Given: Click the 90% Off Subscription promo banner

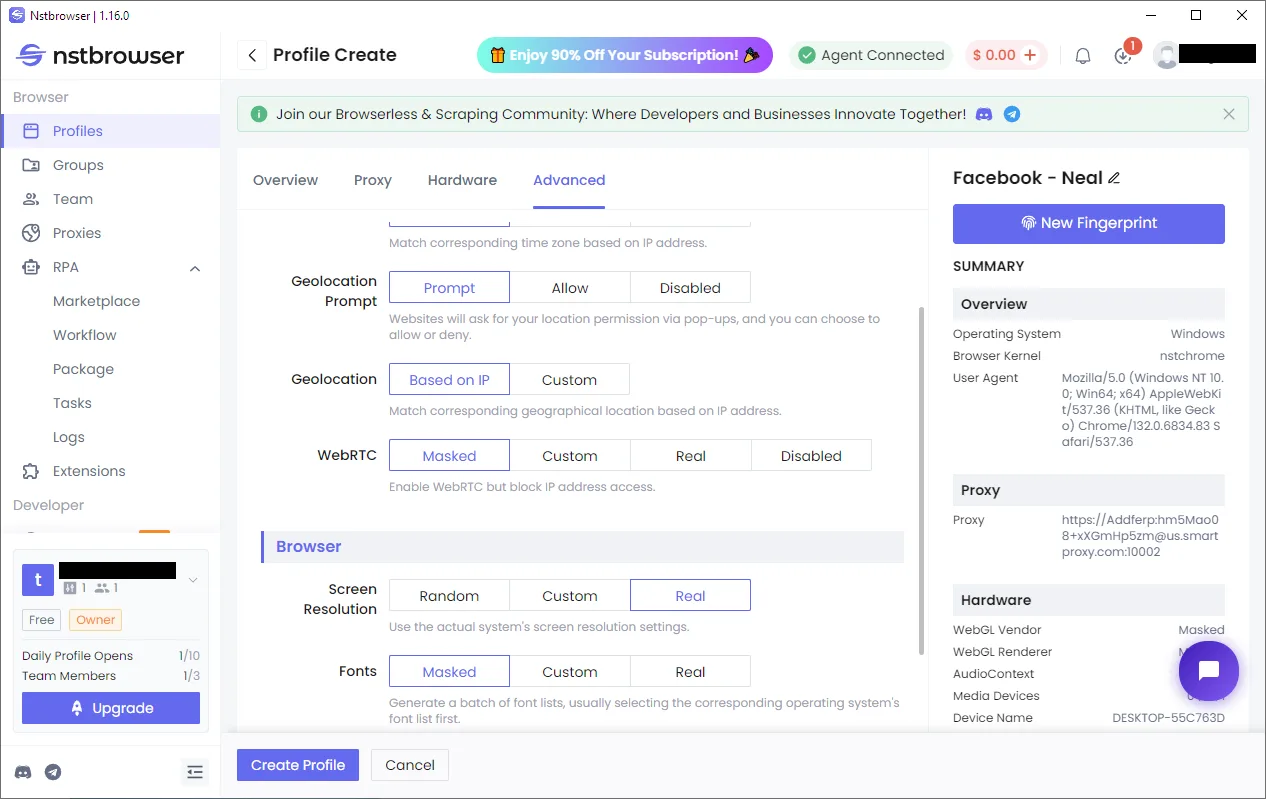Looking at the screenshot, I should click(625, 55).
